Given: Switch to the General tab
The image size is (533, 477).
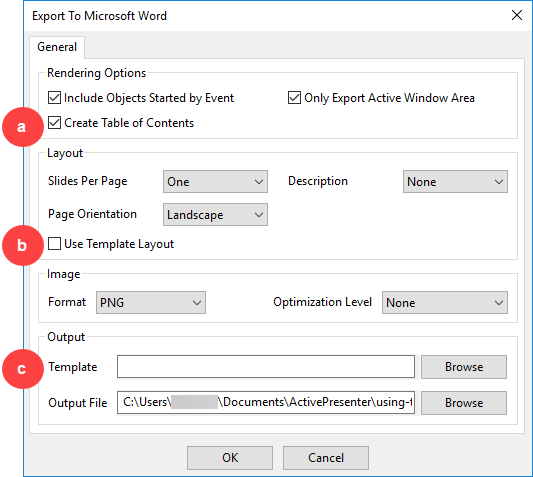Looking at the screenshot, I should 57,47.
